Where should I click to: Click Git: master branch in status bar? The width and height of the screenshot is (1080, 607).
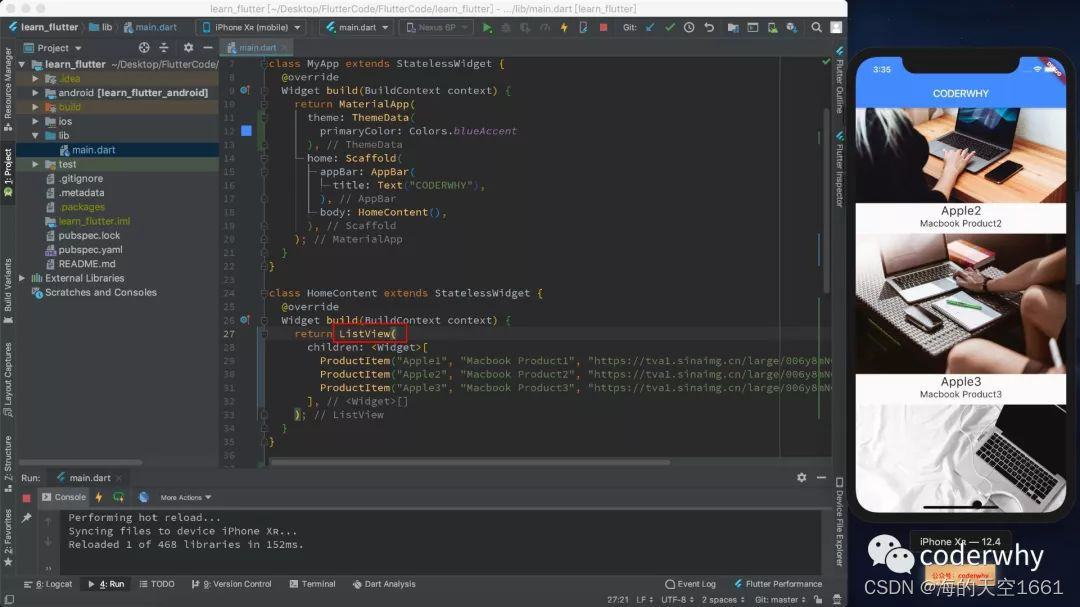tap(780, 599)
